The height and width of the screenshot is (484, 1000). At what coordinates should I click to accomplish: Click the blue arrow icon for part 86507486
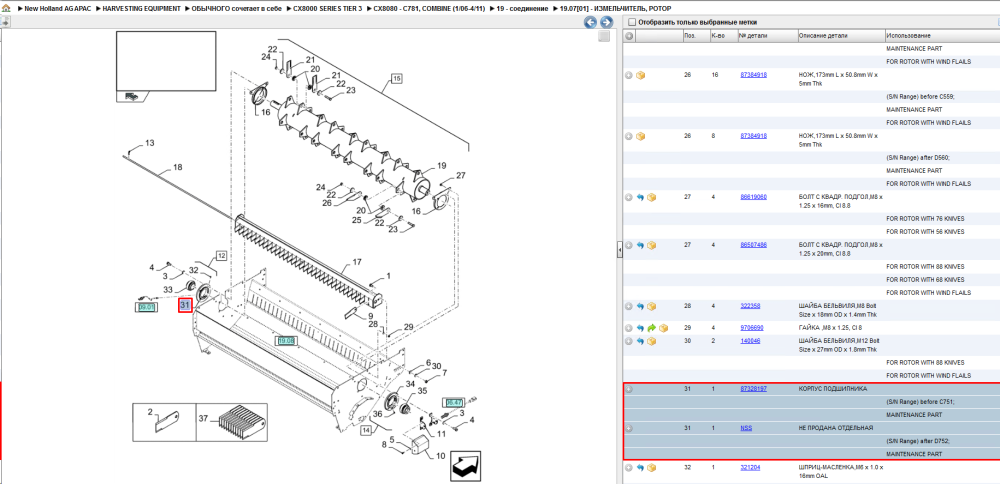(x=641, y=245)
